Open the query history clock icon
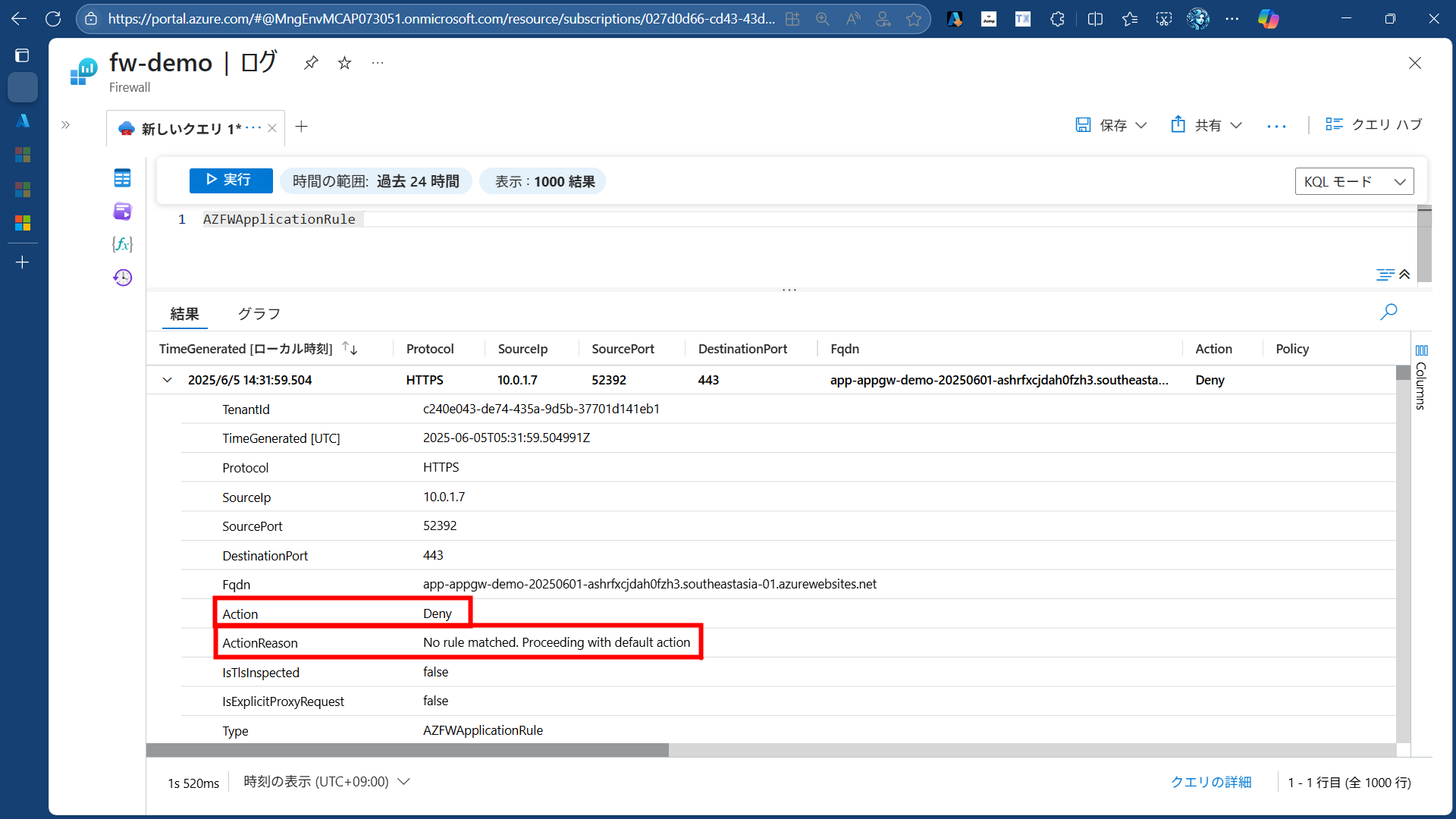 tap(122, 278)
